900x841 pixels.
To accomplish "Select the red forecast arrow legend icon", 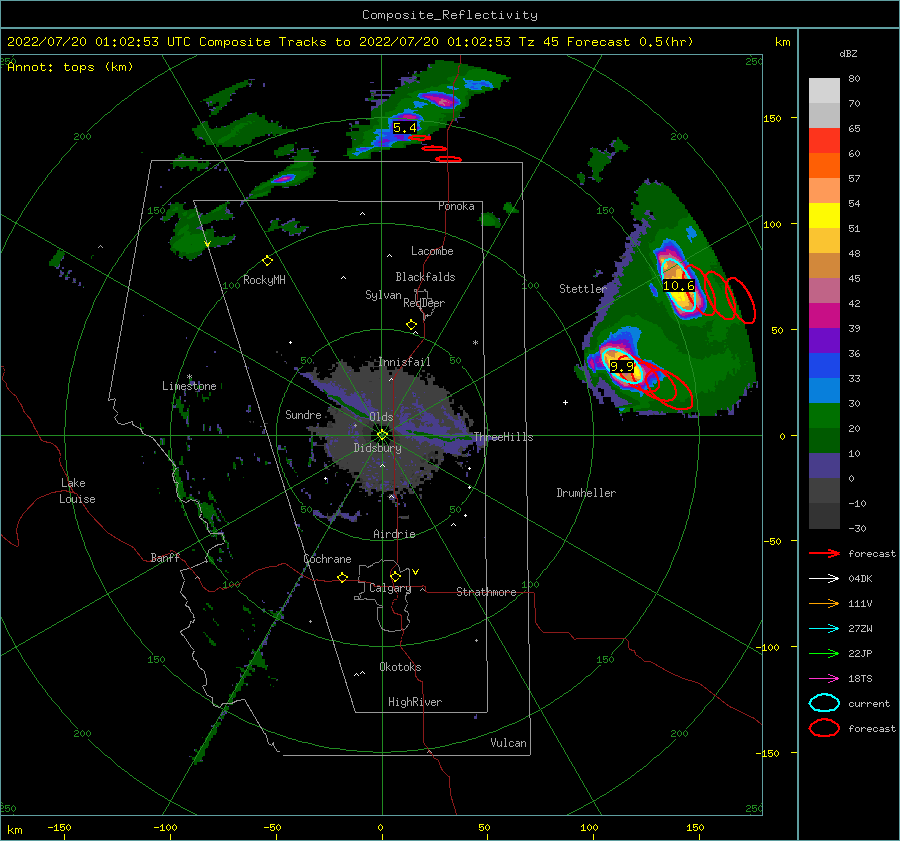I will pos(824,553).
